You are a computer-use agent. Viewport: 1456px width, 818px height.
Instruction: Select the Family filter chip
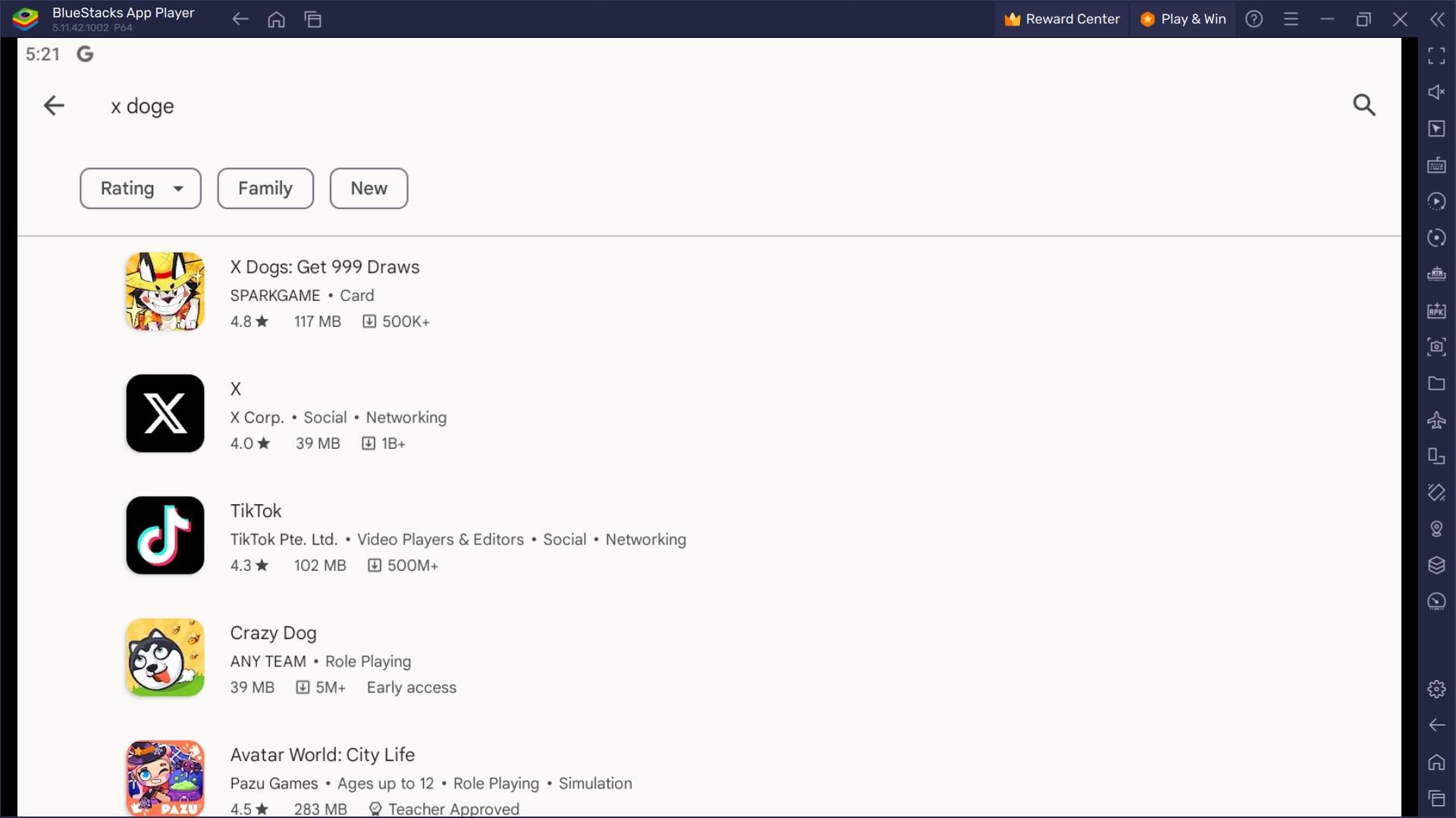point(265,188)
